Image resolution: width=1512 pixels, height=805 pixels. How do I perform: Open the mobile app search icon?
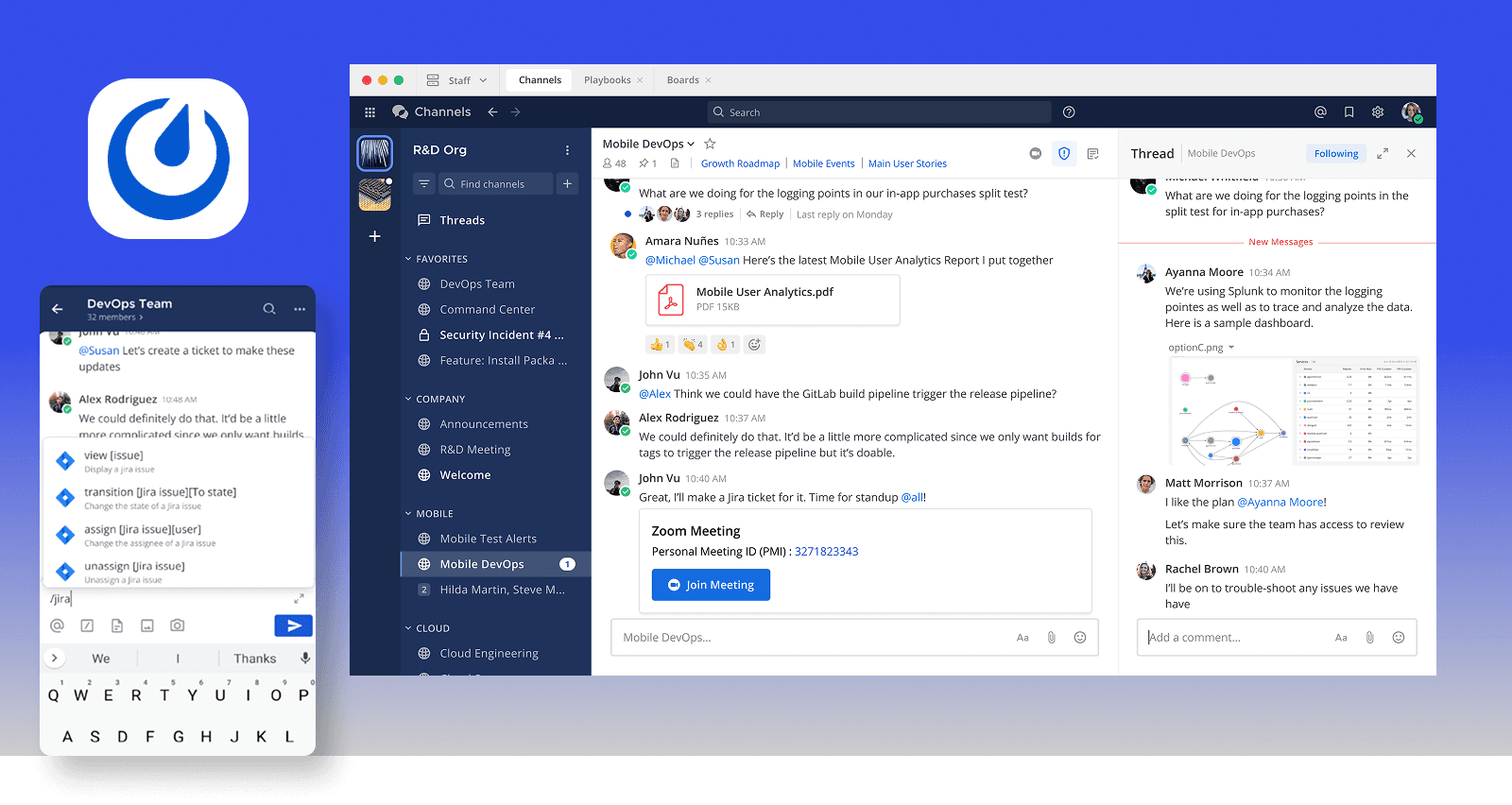coord(269,309)
